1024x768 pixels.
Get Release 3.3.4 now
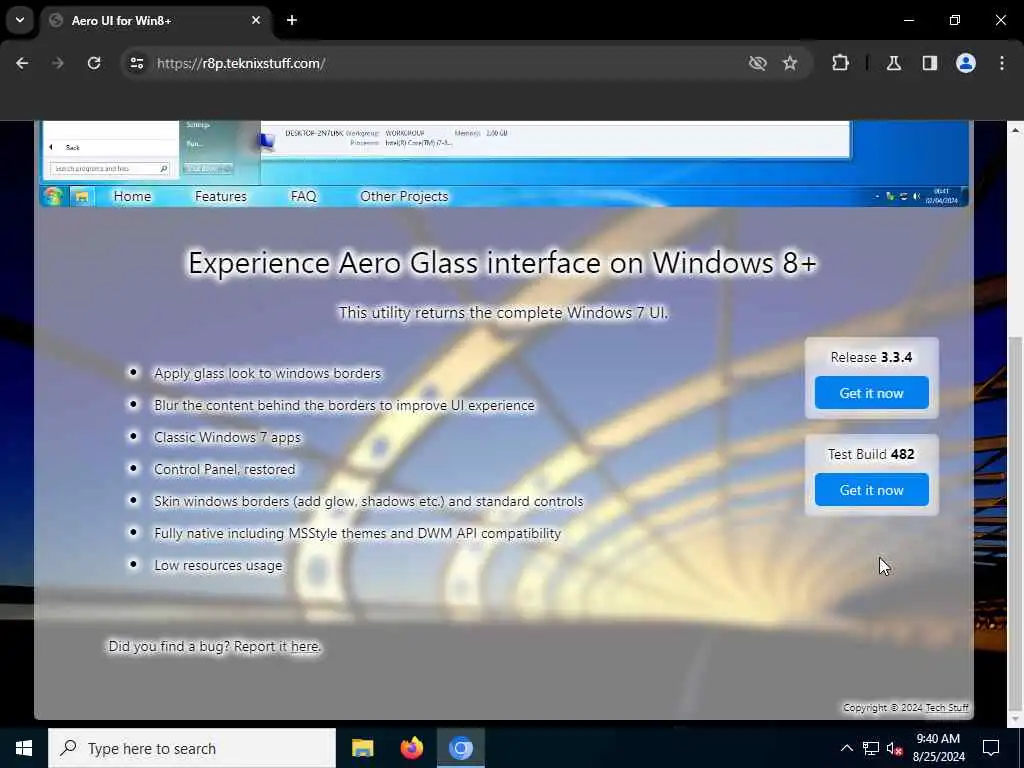[x=871, y=393]
